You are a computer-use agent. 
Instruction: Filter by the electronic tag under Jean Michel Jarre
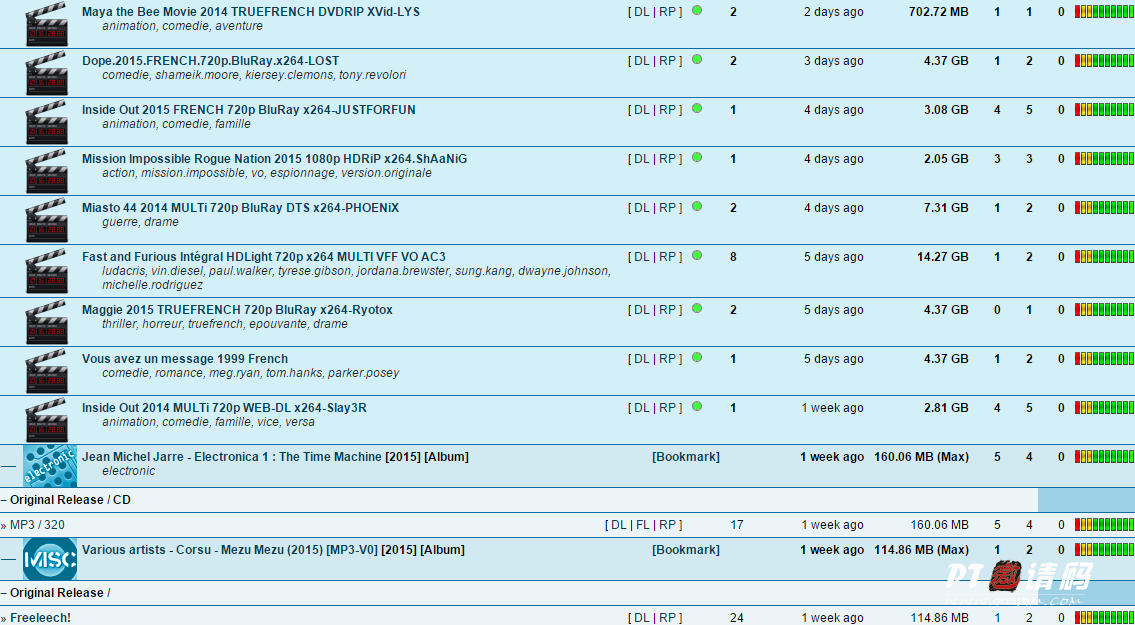click(129, 471)
